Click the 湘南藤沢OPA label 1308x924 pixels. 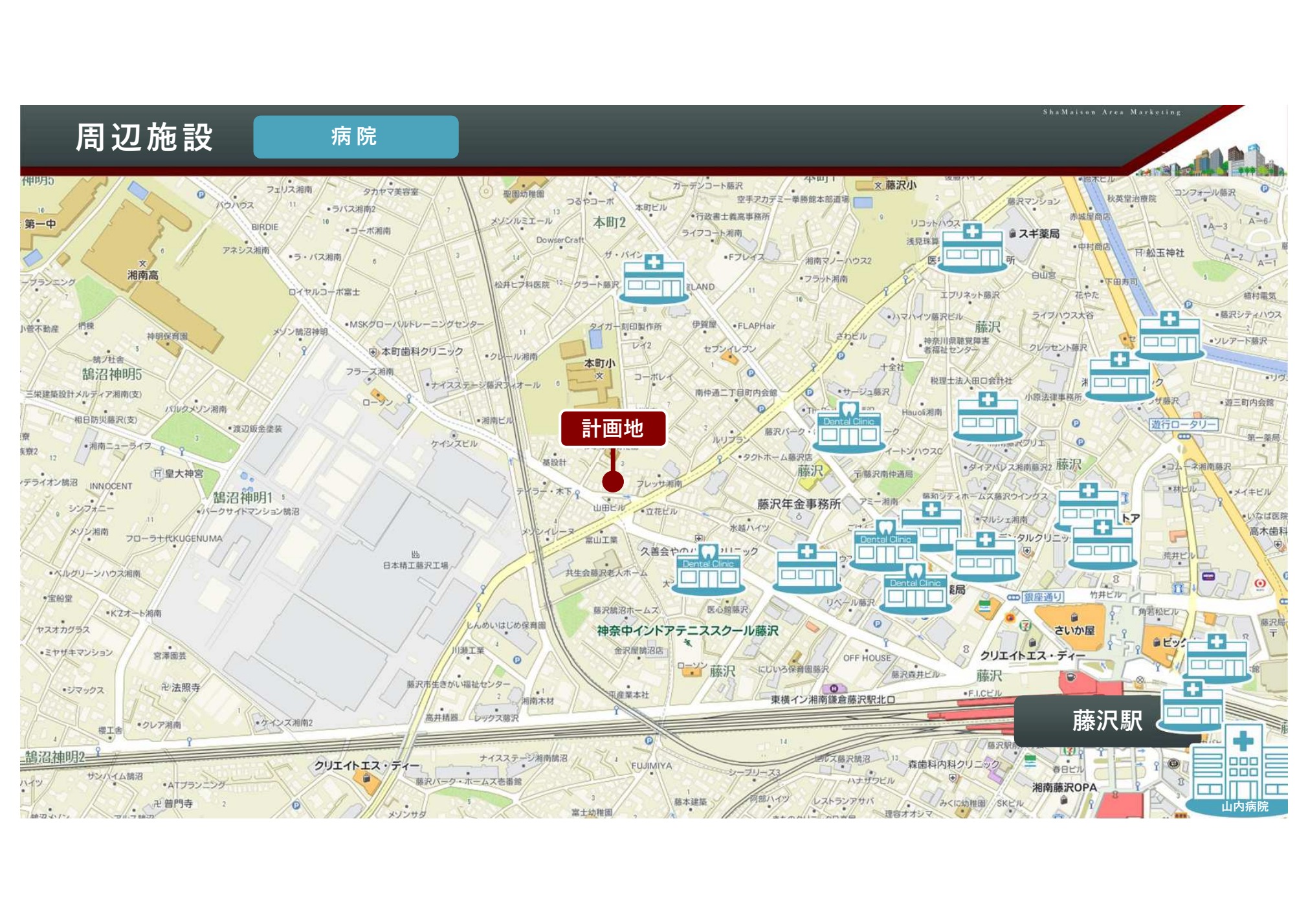point(1065,787)
